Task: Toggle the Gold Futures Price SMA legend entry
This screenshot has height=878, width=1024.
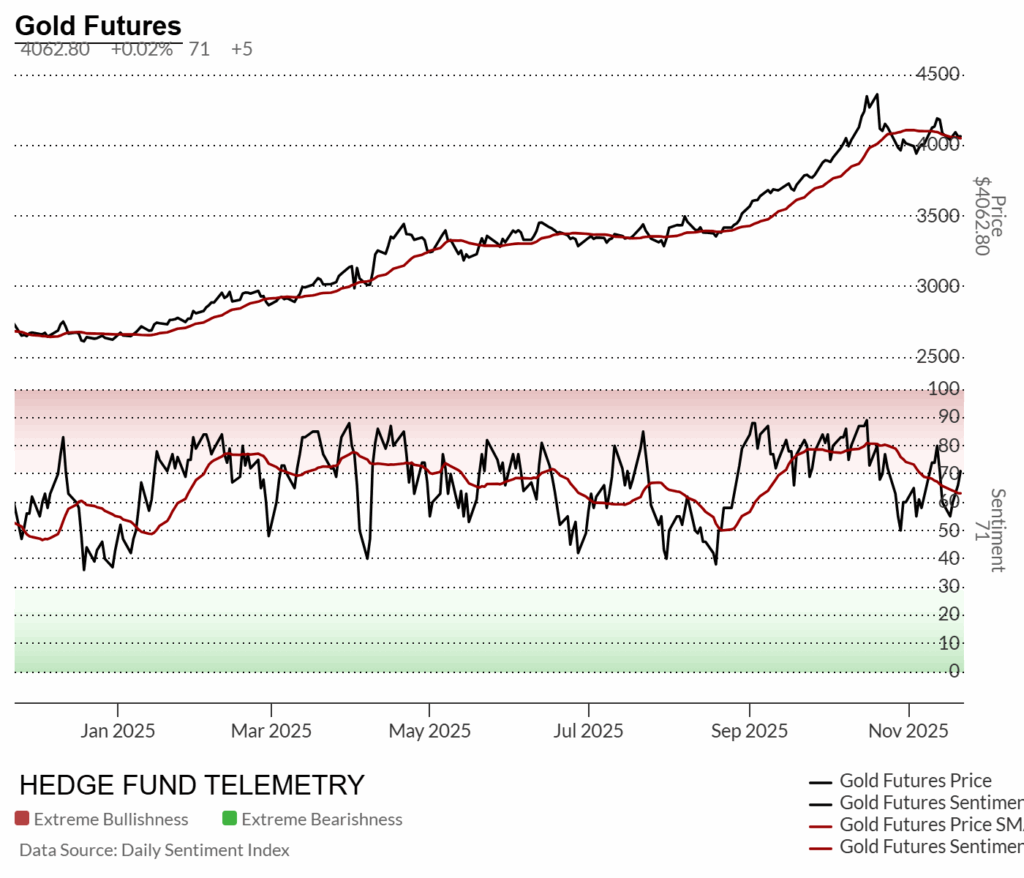Action: point(930,825)
